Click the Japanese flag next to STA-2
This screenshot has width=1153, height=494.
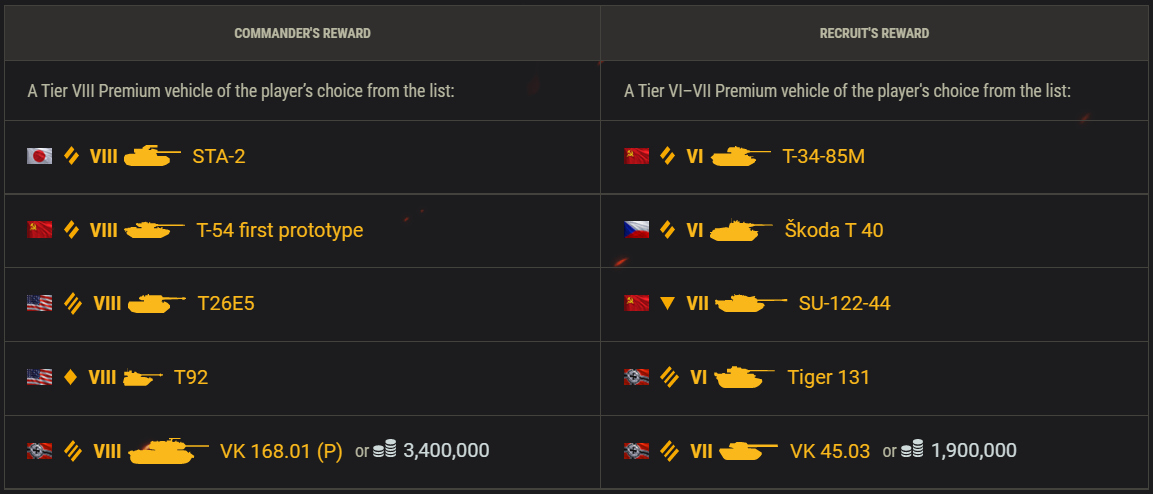(x=40, y=156)
